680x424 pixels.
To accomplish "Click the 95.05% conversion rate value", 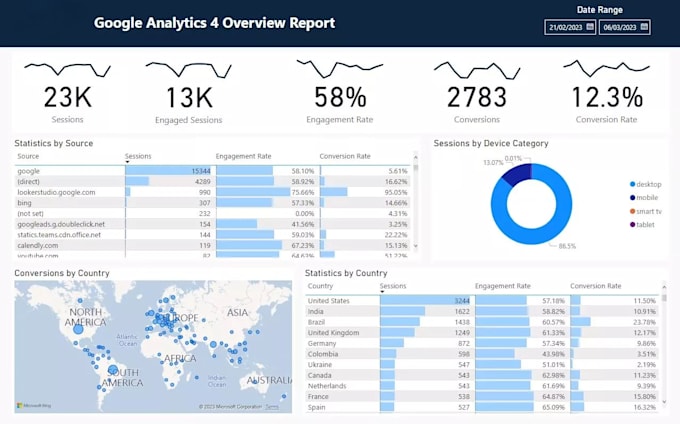I will [x=396, y=192].
